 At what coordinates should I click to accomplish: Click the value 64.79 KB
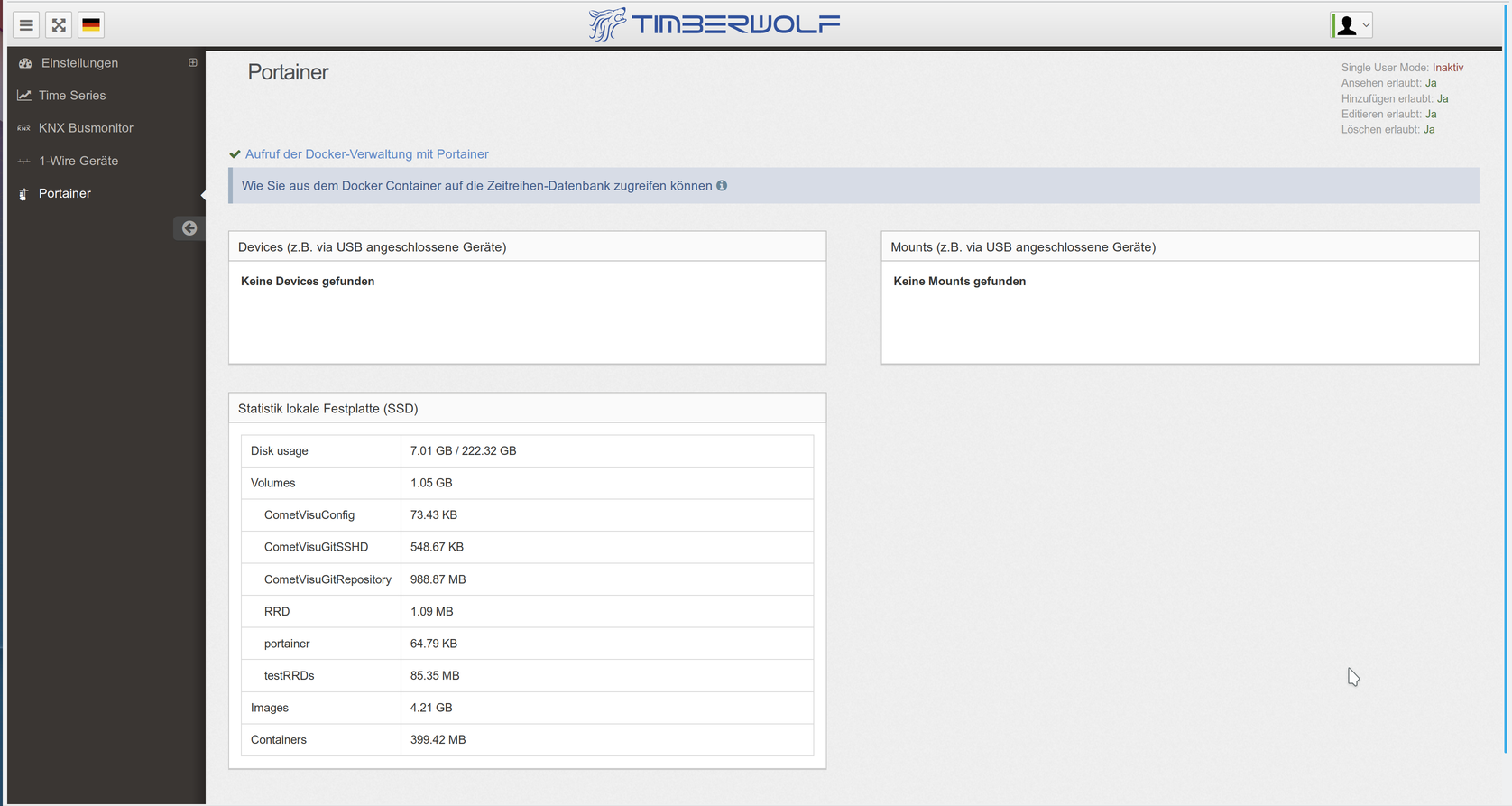click(x=434, y=644)
